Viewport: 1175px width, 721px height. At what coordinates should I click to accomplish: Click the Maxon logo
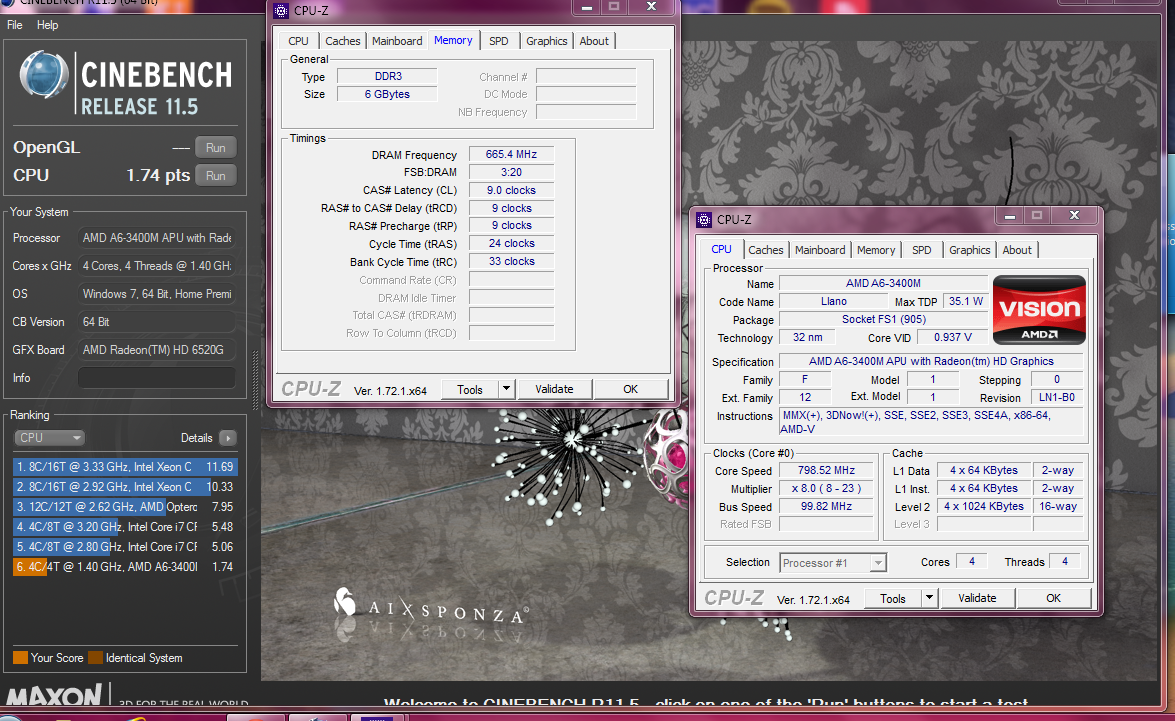pyautogui.click(x=54, y=695)
